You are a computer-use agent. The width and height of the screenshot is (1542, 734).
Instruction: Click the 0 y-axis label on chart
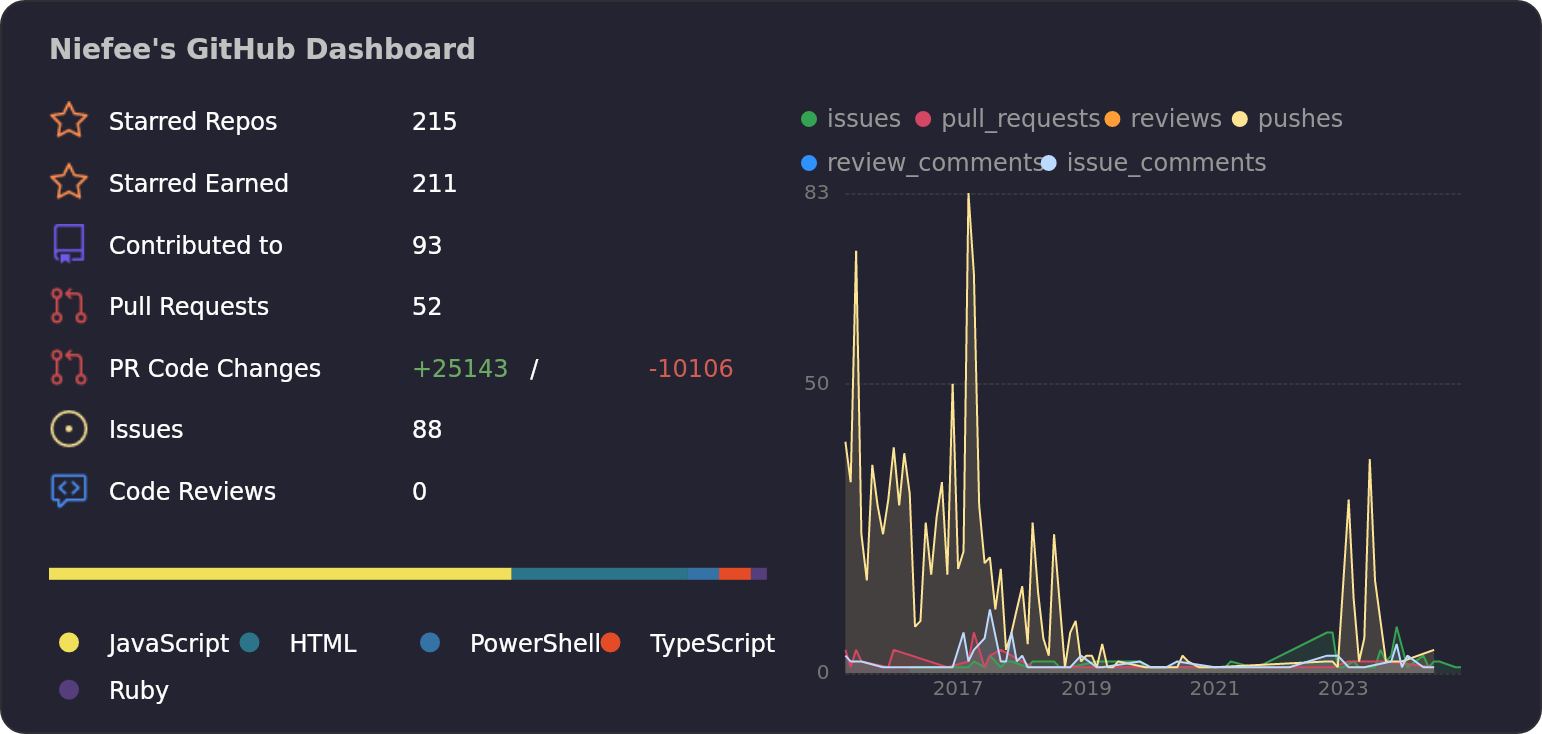[x=823, y=672]
